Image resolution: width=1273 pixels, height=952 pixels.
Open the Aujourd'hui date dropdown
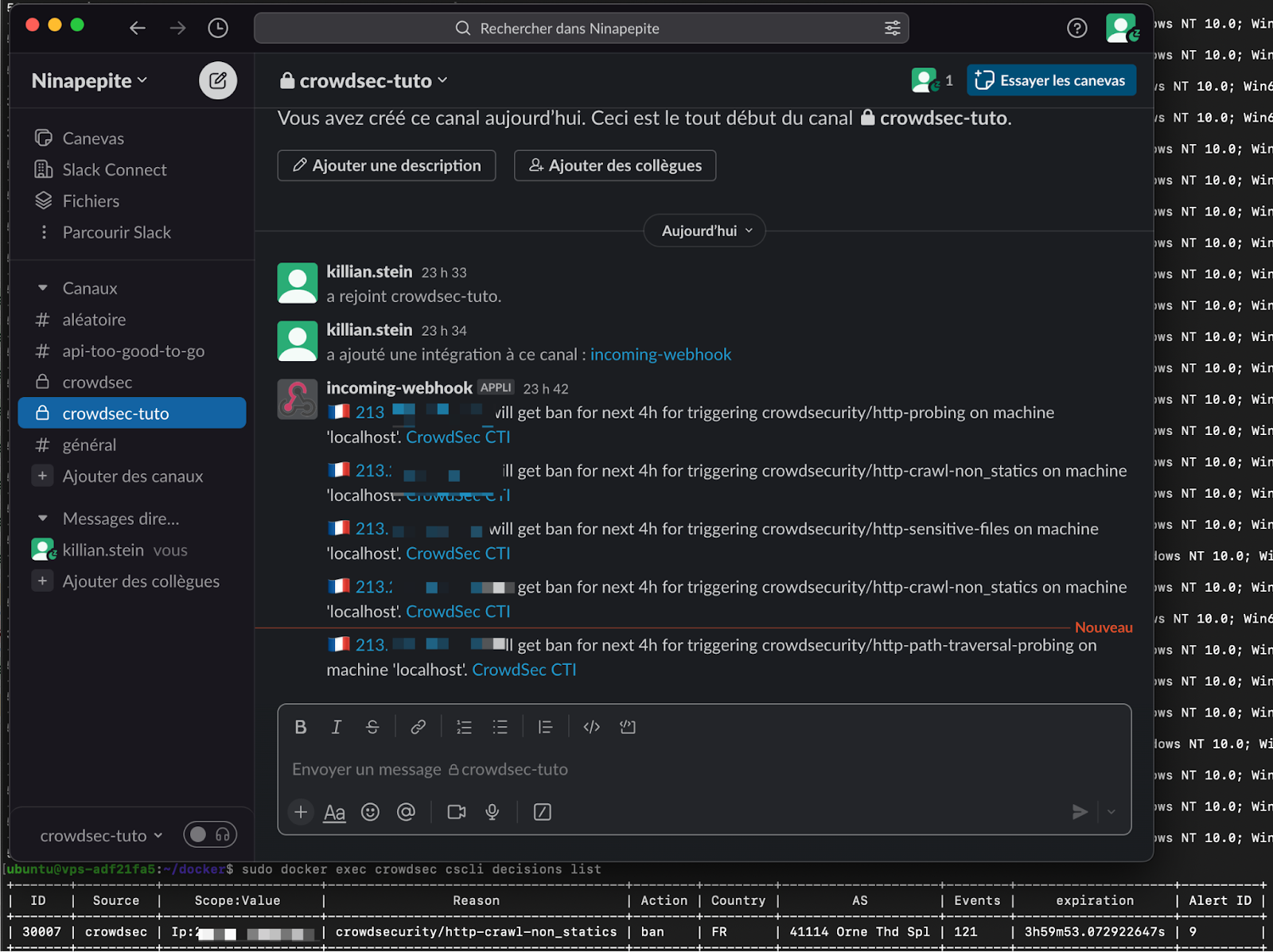[704, 231]
